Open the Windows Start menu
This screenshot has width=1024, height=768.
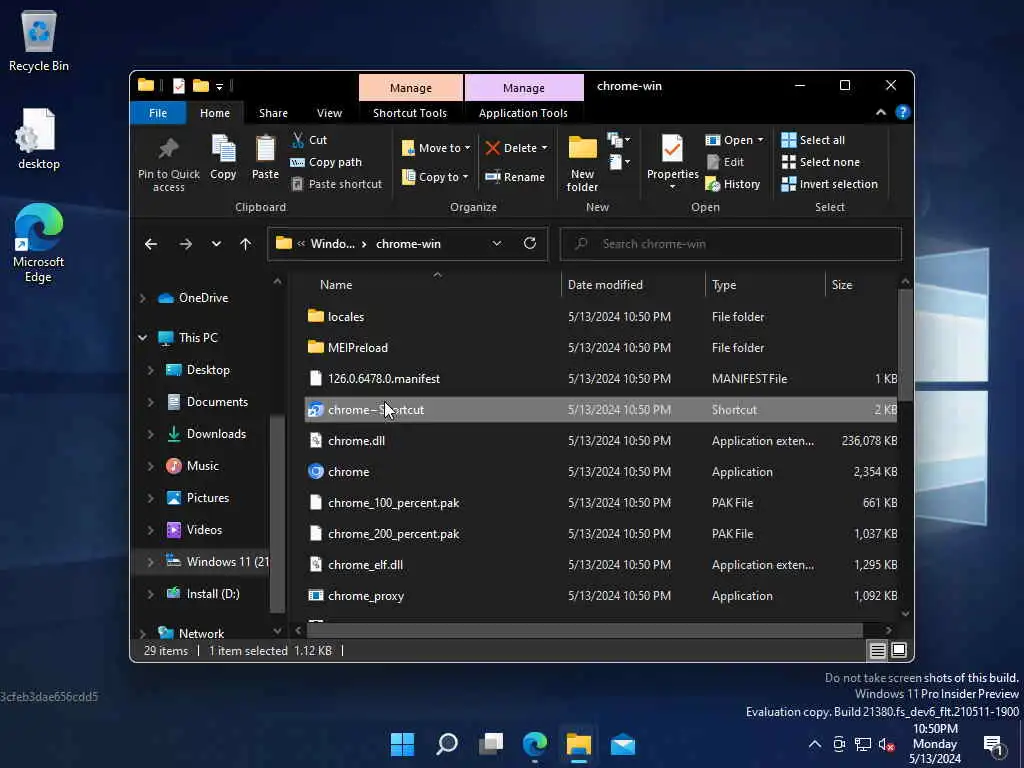[x=402, y=744]
